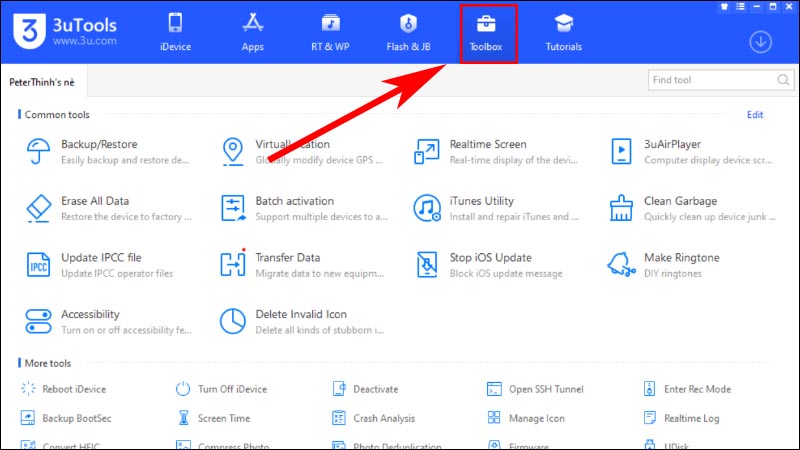The image size is (800, 450).
Task: Open the Realtime Log icon
Action: pos(649,418)
